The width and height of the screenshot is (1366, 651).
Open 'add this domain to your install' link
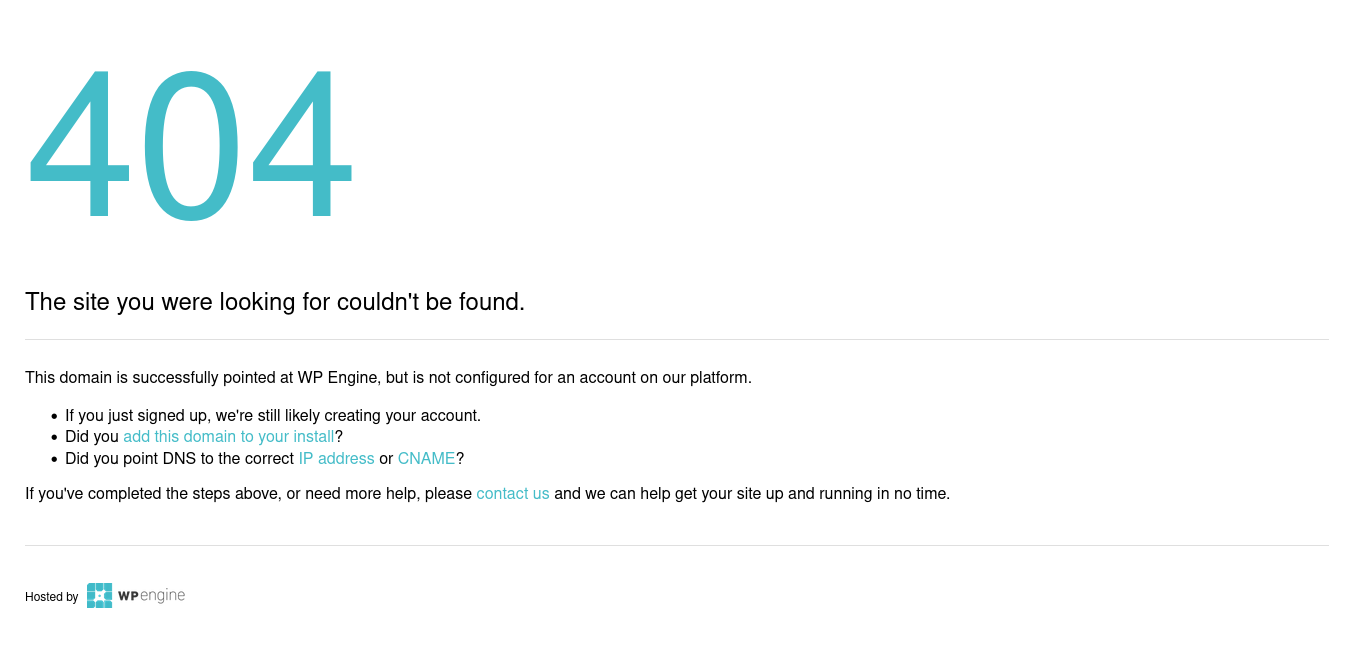click(229, 437)
